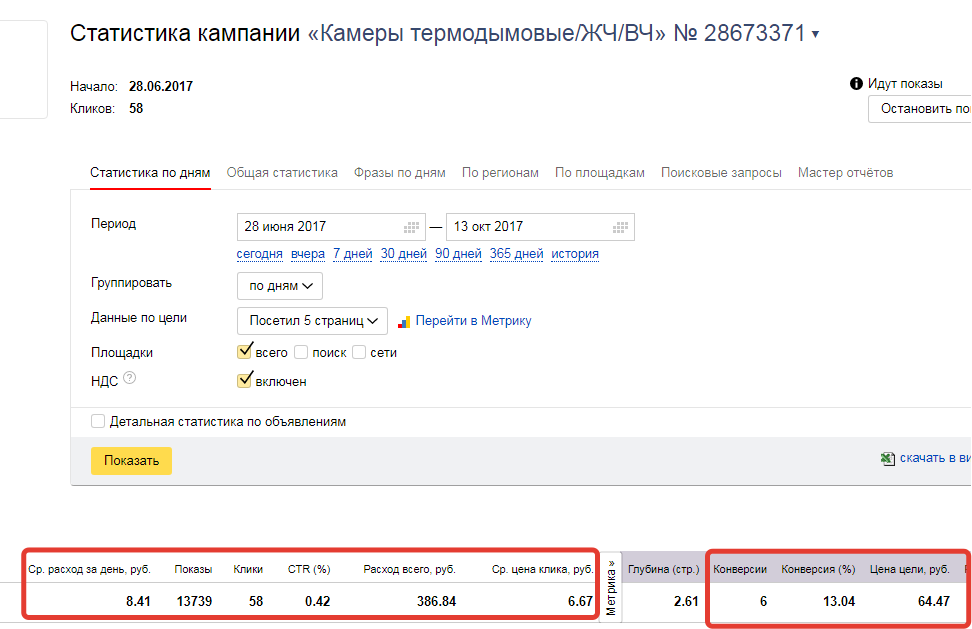Toggle the всего platforms checkbox
The height and width of the screenshot is (629, 972).
pyautogui.click(x=244, y=352)
